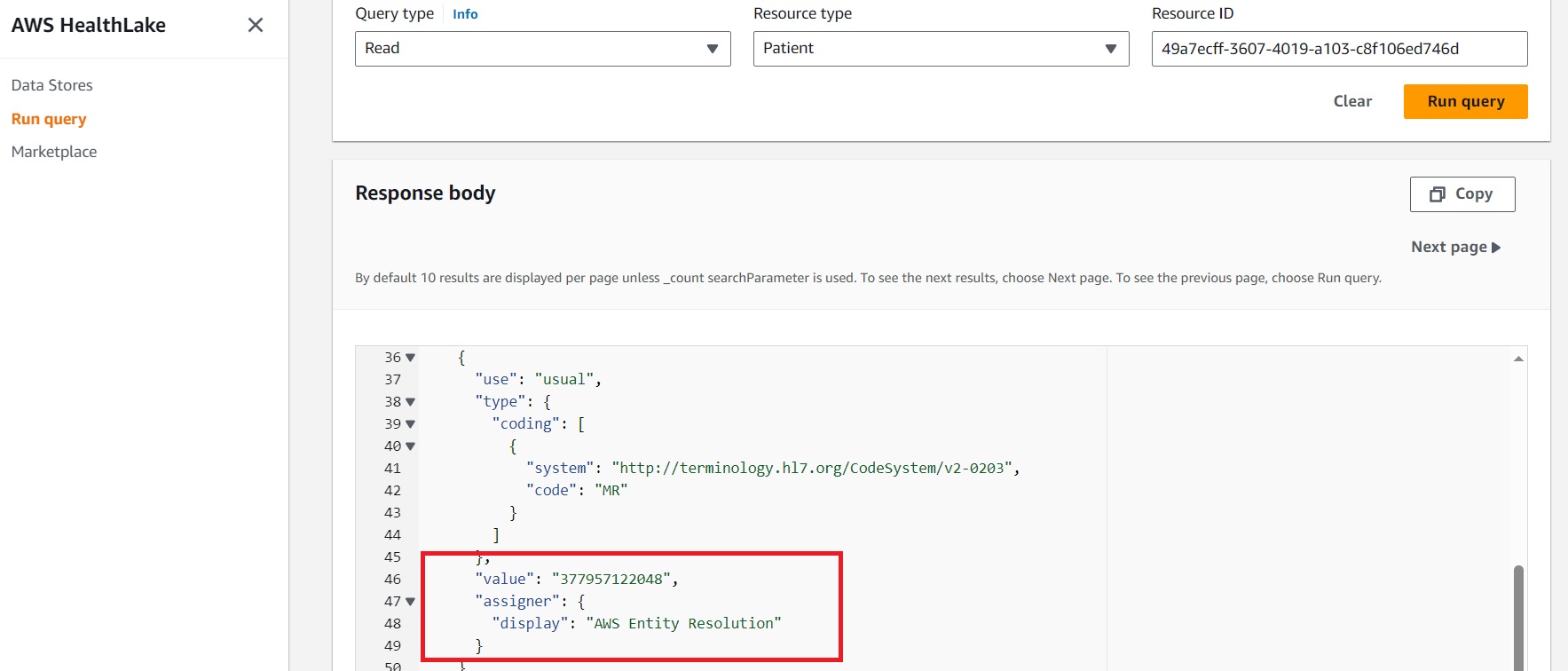1568x671 pixels.
Task: Click the Resource type field label
Action: point(802,13)
